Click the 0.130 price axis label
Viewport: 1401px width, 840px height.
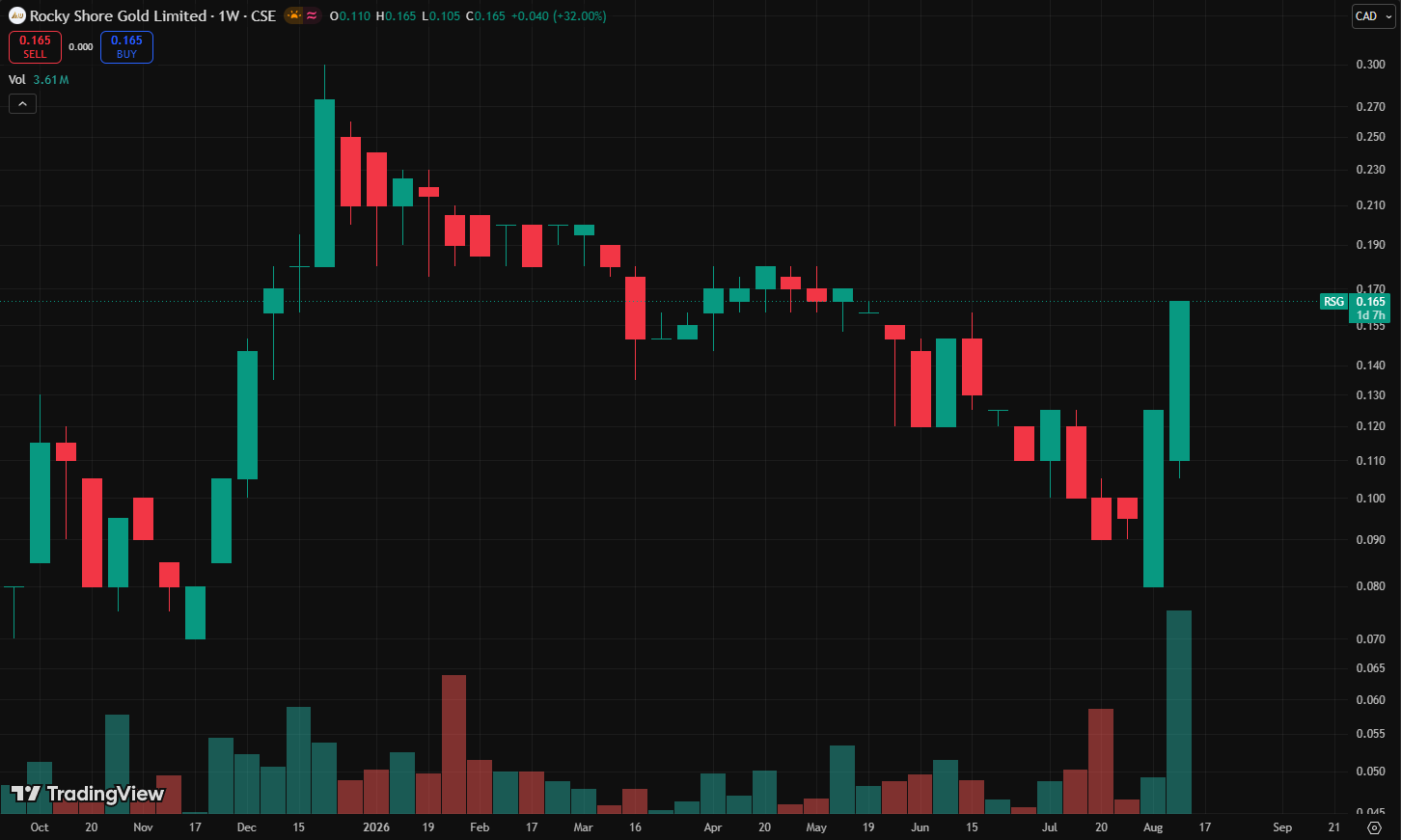click(1370, 395)
